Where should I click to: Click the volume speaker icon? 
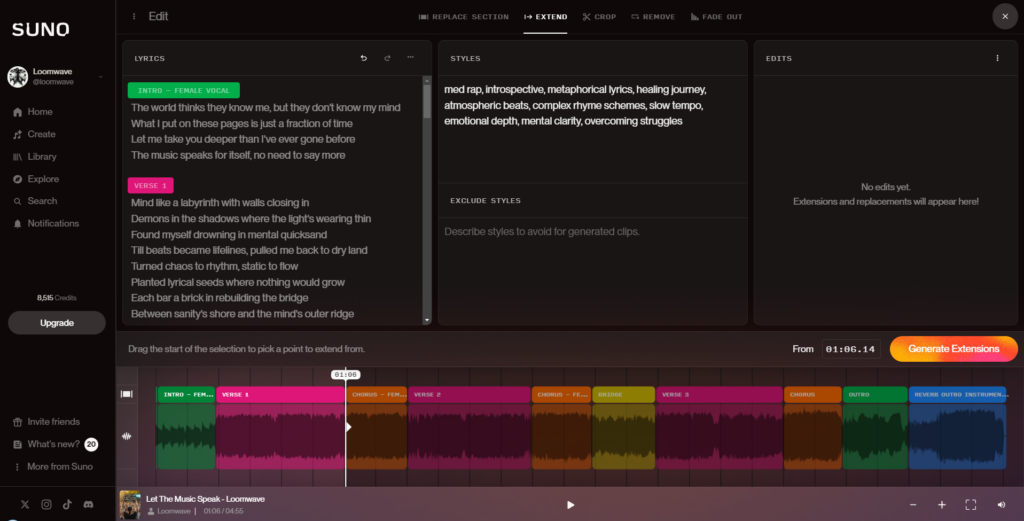click(1001, 505)
